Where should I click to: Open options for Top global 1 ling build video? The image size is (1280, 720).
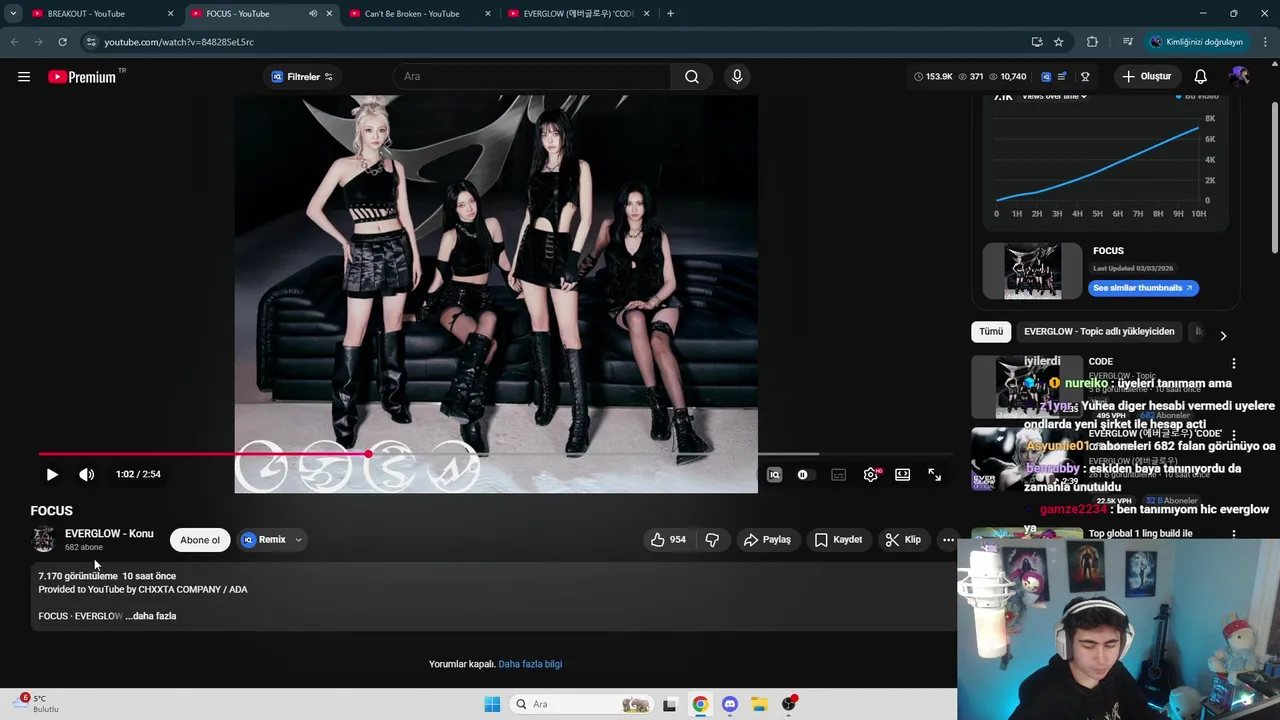pyautogui.click(x=1233, y=535)
